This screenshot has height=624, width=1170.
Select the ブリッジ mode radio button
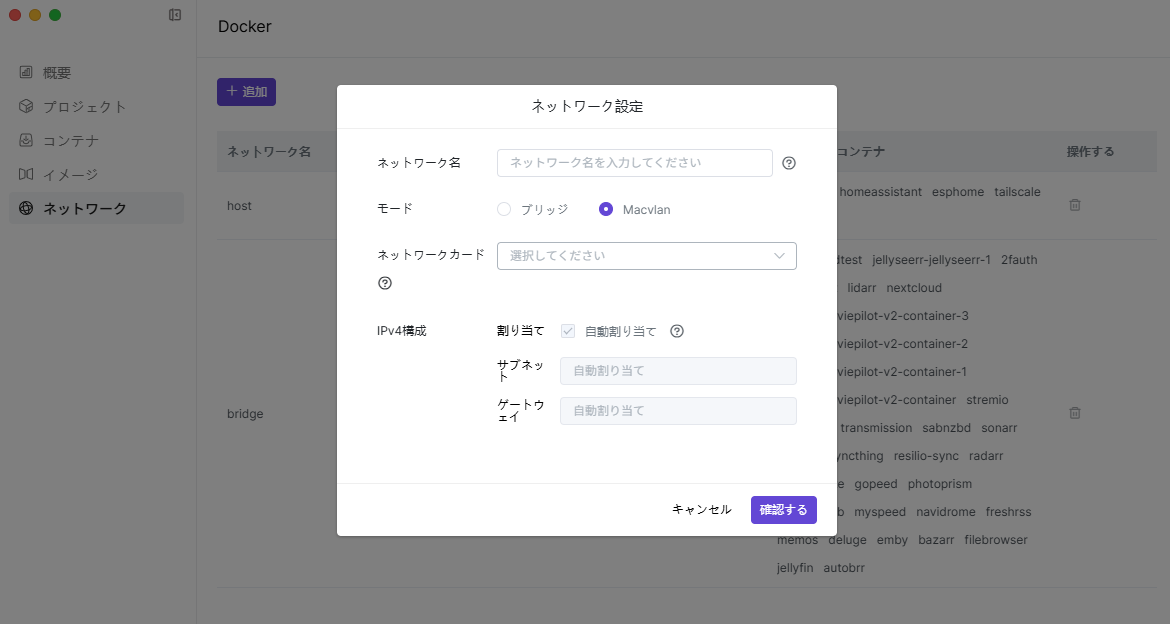(504, 209)
